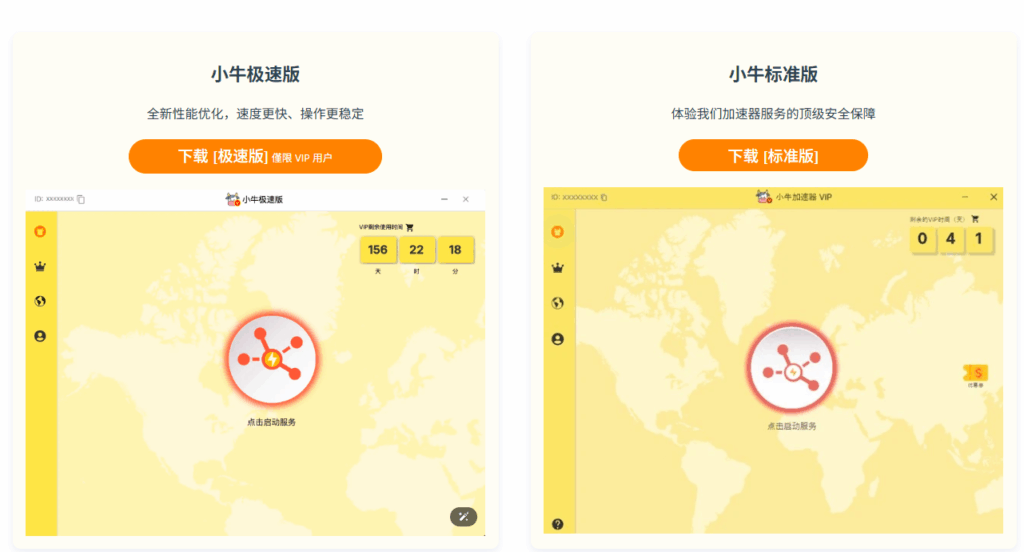Click the magic wand icon in 小牛极速版
This screenshot has height=552, width=1024.
point(463,516)
